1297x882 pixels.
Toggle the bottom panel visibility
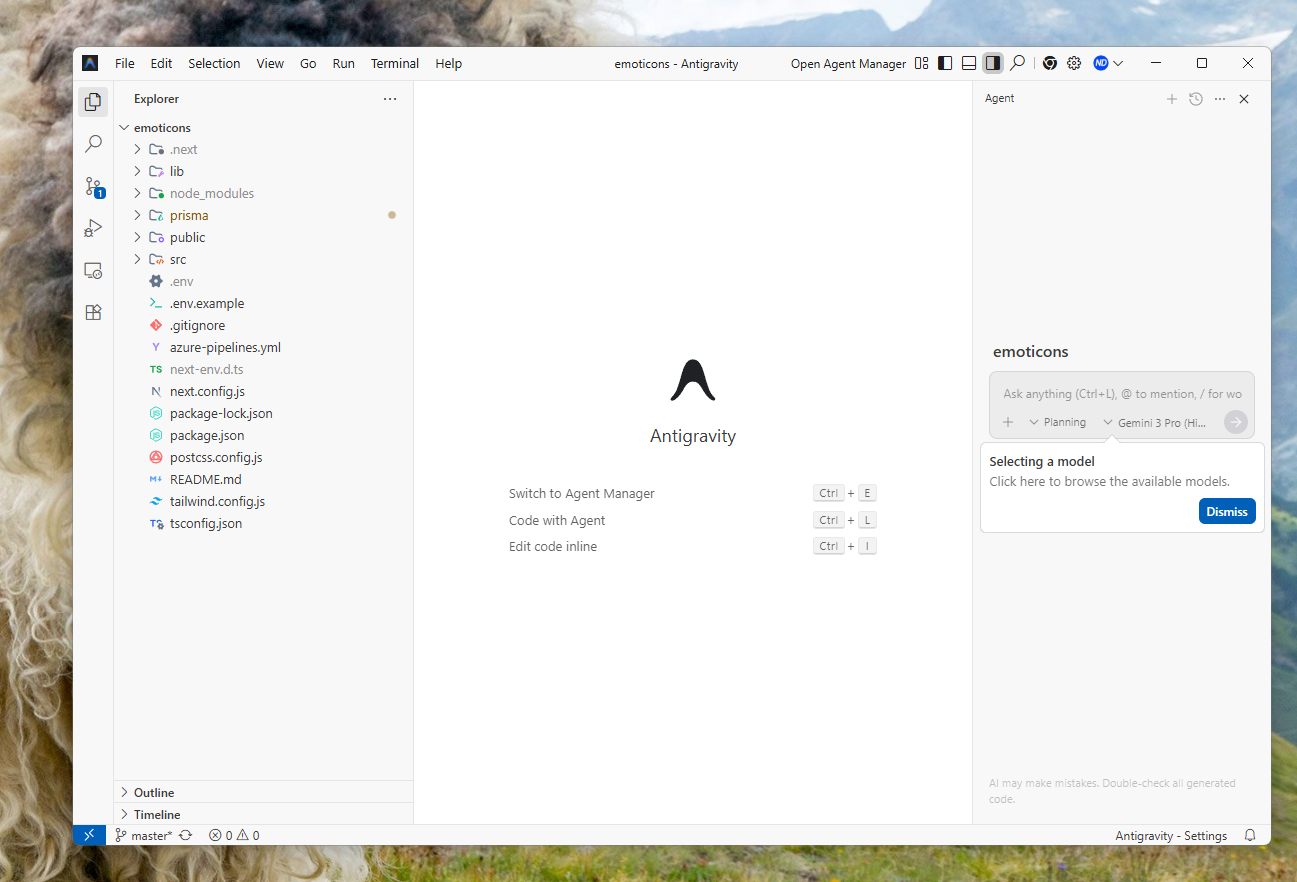tap(969, 63)
